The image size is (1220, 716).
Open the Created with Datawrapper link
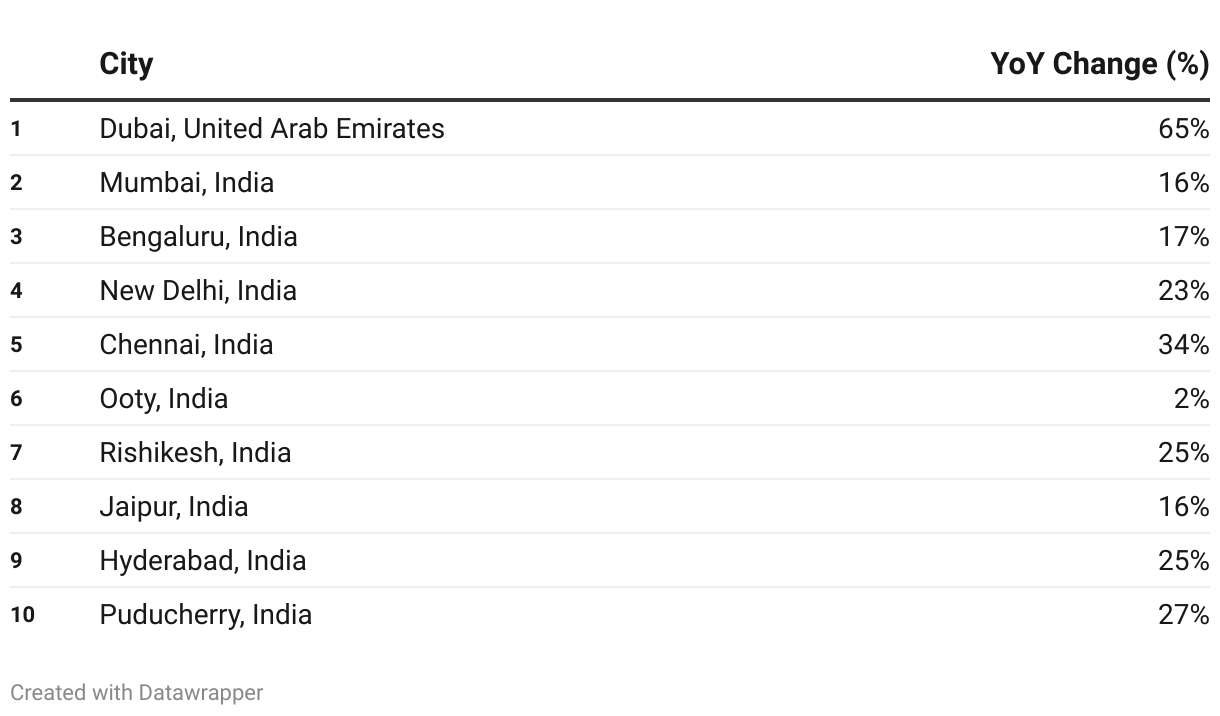pos(137,692)
